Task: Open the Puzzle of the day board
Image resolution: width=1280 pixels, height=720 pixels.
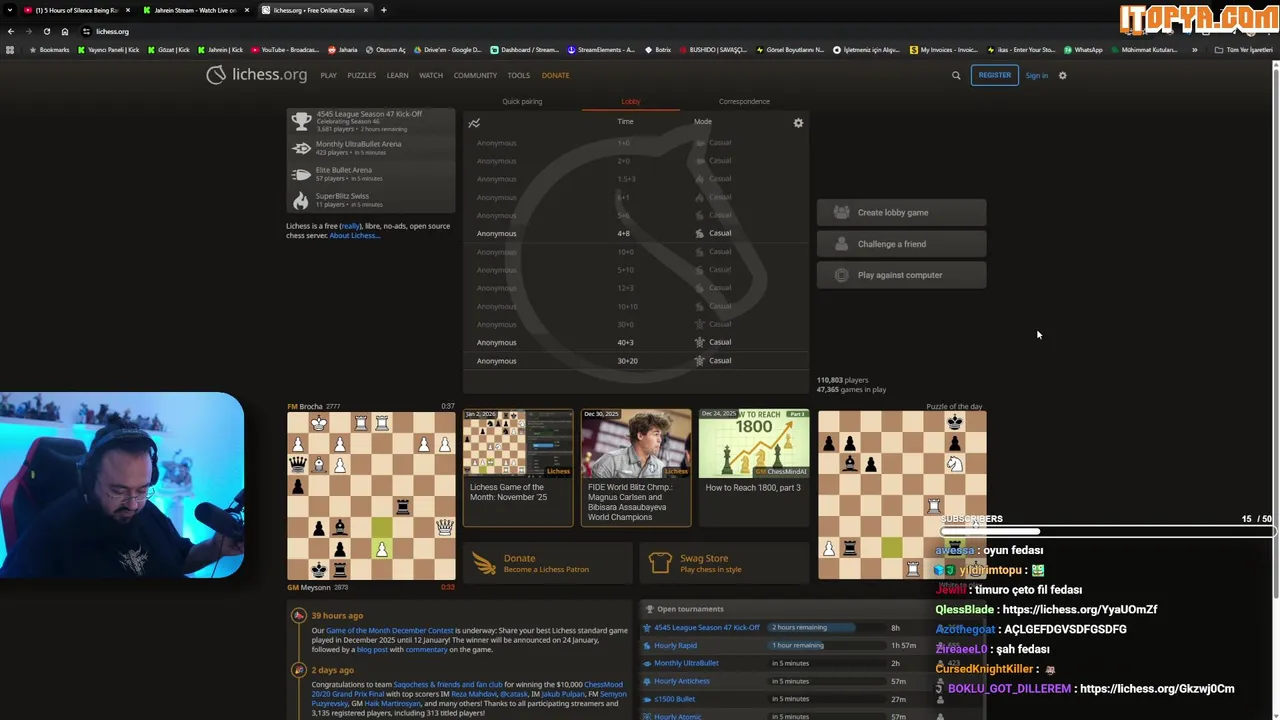Action: coord(902,496)
